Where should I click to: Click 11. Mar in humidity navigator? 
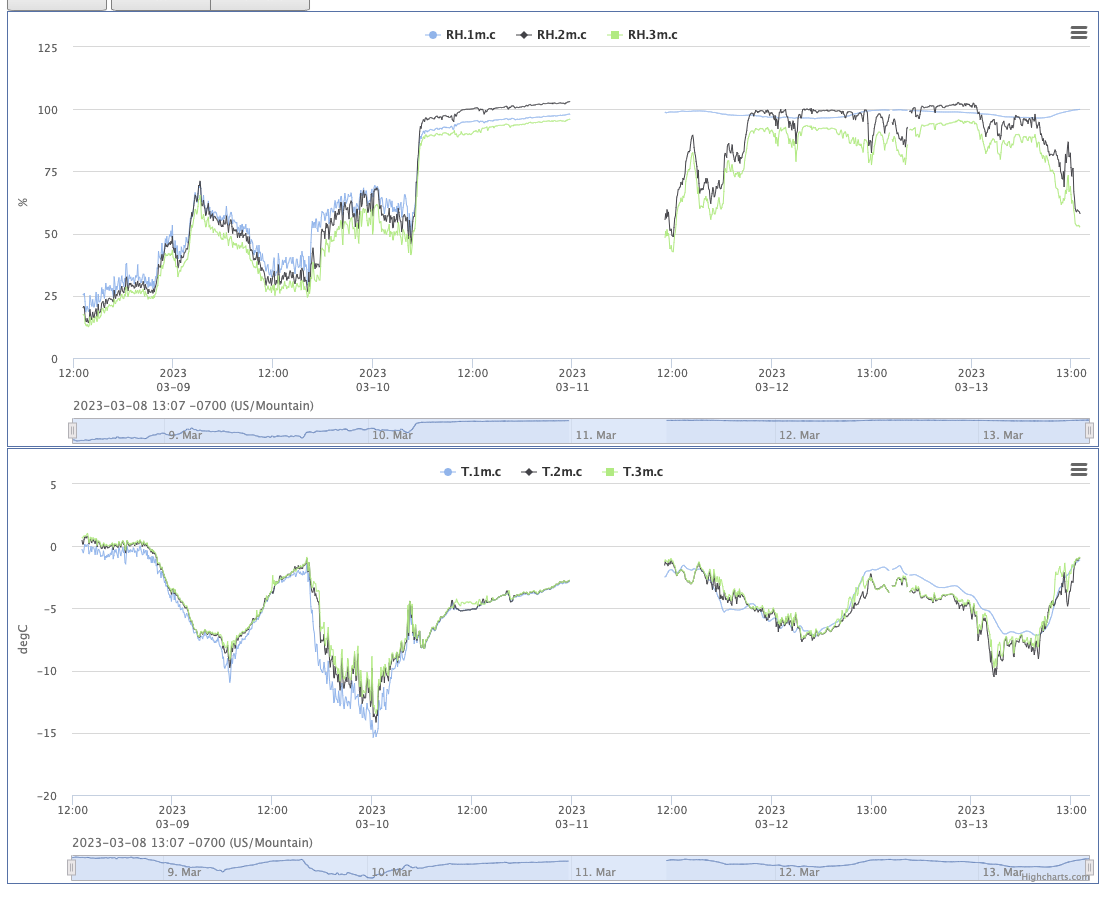pos(596,435)
